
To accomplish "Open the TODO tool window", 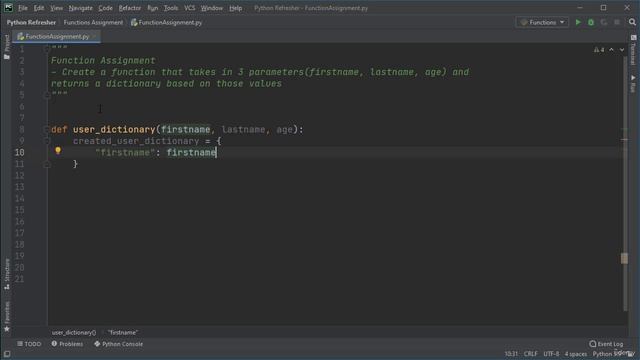I will coord(29,344).
